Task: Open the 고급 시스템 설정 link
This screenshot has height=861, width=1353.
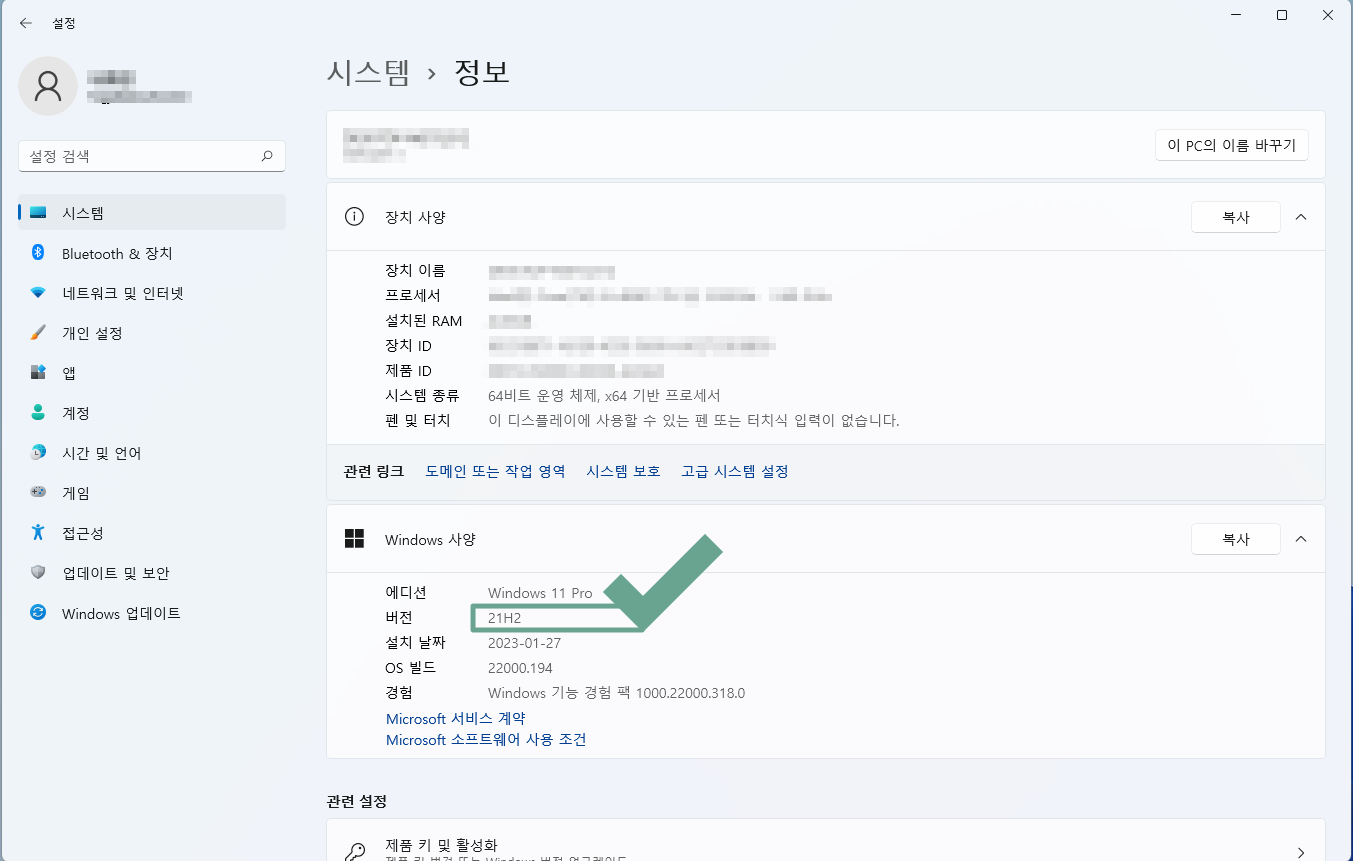Action: 734,470
